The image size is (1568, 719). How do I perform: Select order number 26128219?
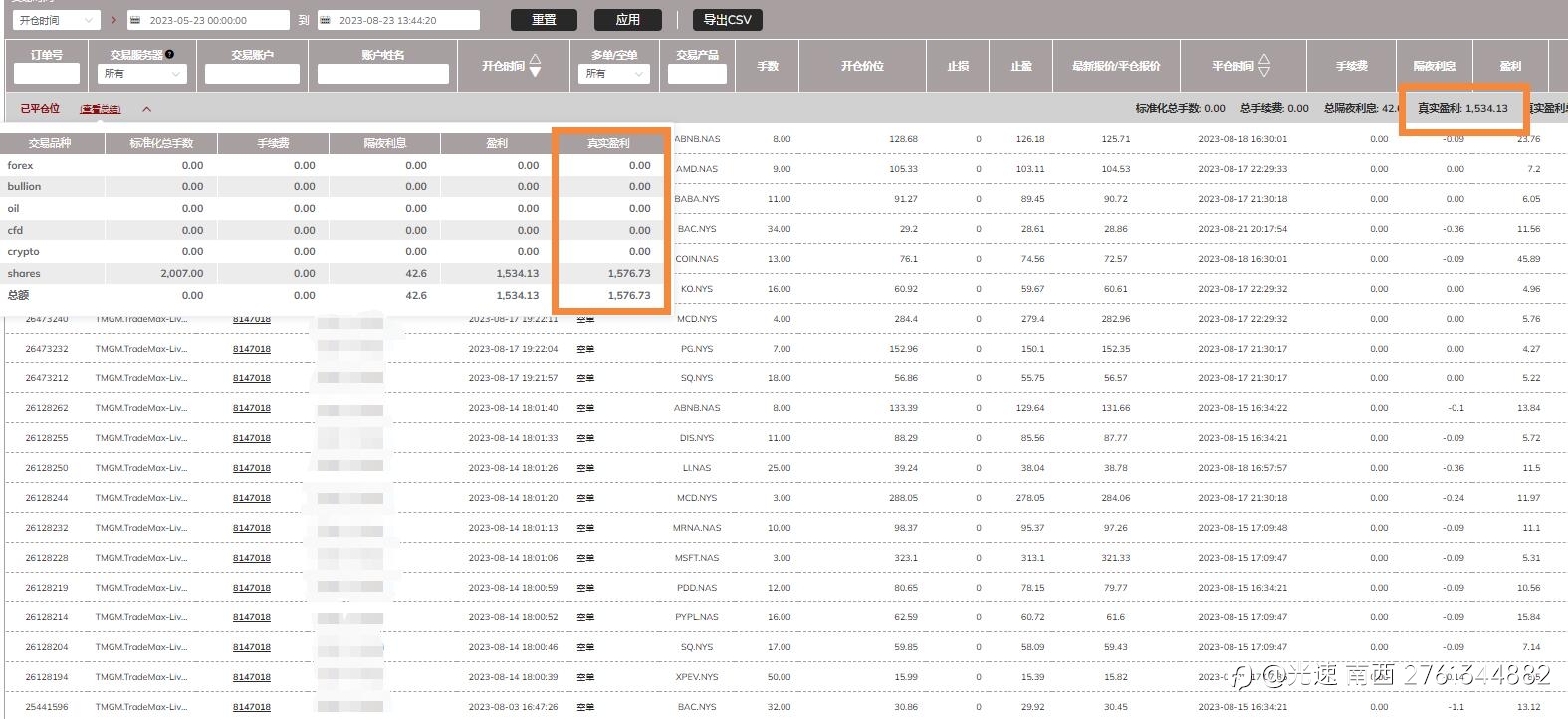pyautogui.click(x=47, y=588)
